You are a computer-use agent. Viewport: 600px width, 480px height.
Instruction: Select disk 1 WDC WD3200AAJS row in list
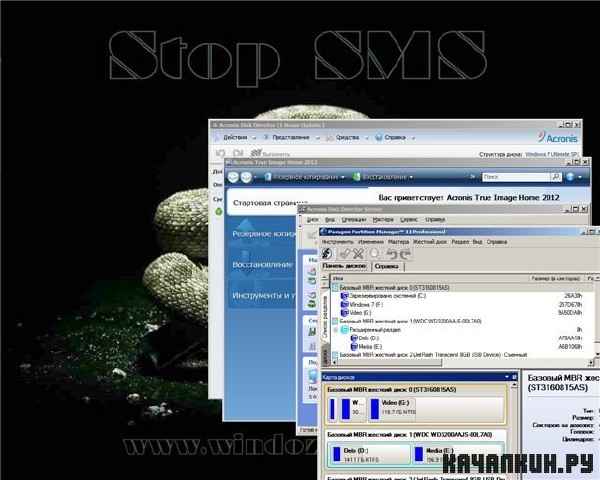coord(463,321)
